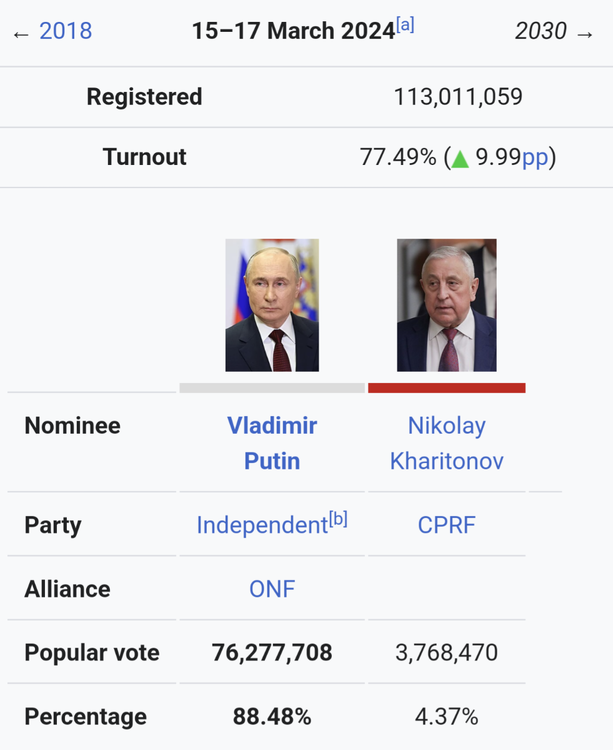The image size is (613, 750).
Task: Open the Nikolay Kharitonov nominee link
Action: pos(446,443)
